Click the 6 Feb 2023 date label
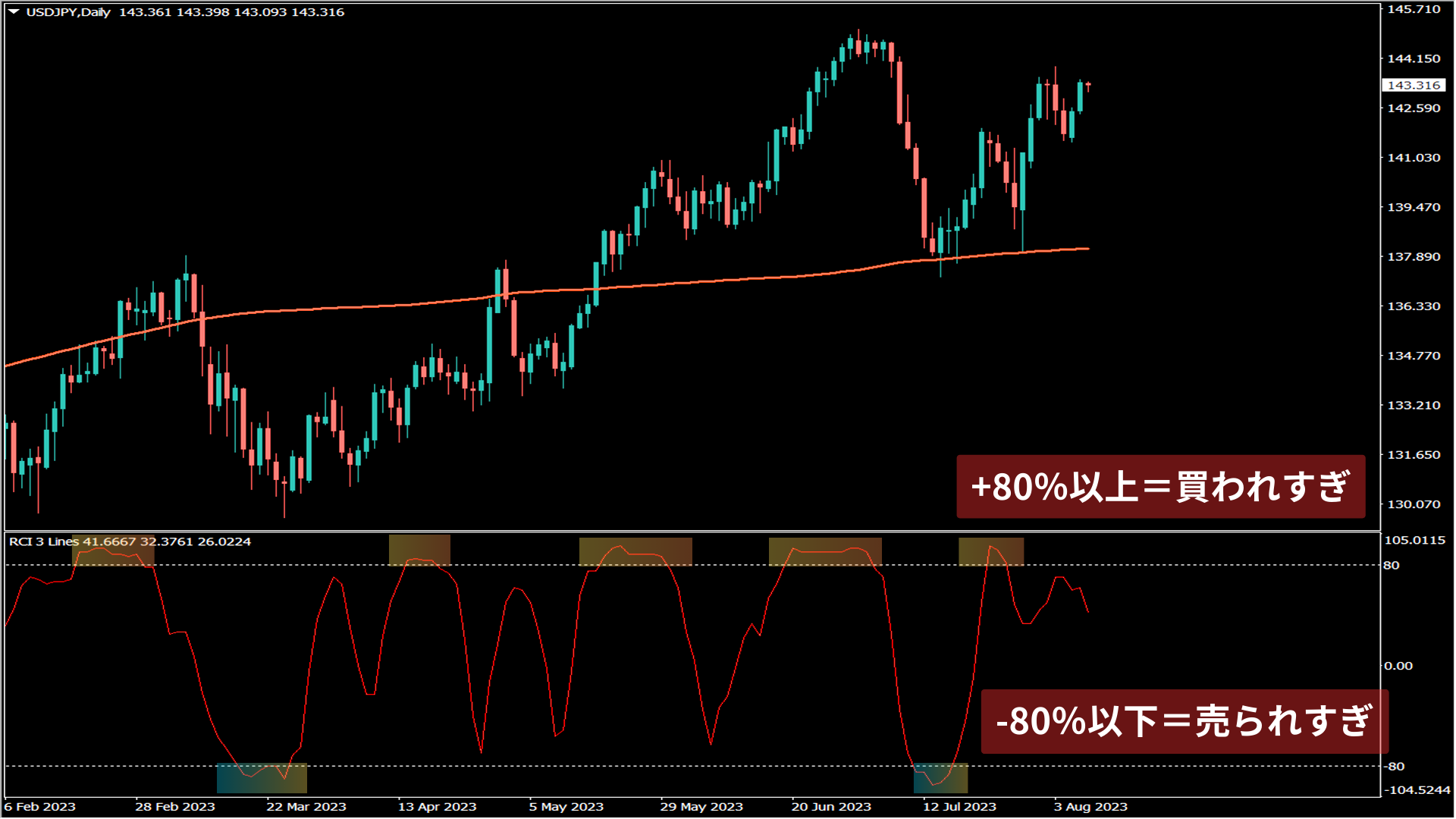The height and width of the screenshot is (819, 1456). 39,807
